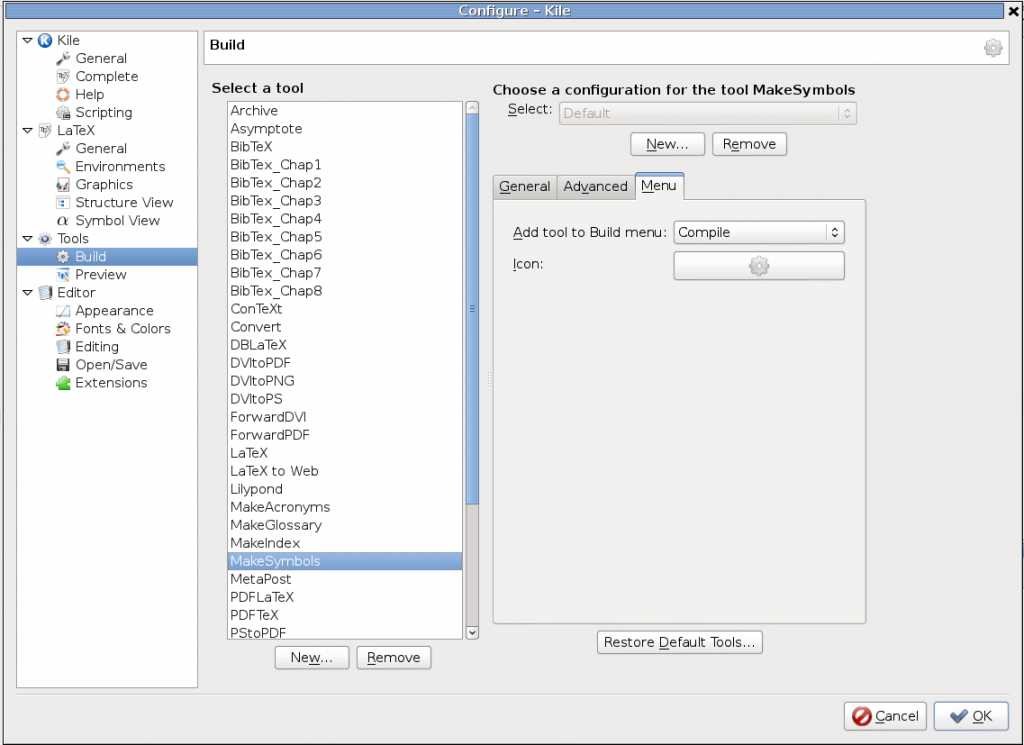Viewport: 1024px width, 745px height.
Task: Click tool list scrollbar down arrow
Action: (x=472, y=633)
